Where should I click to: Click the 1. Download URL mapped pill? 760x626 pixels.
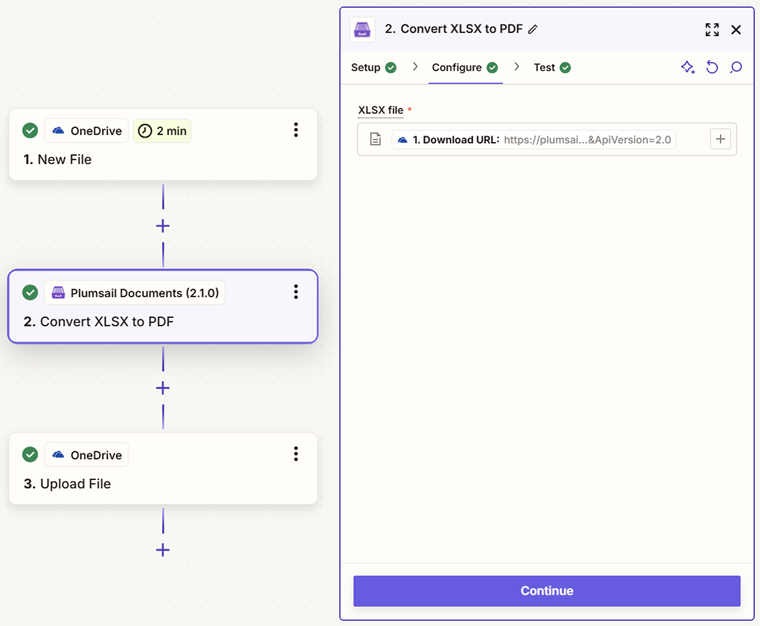tap(534, 140)
